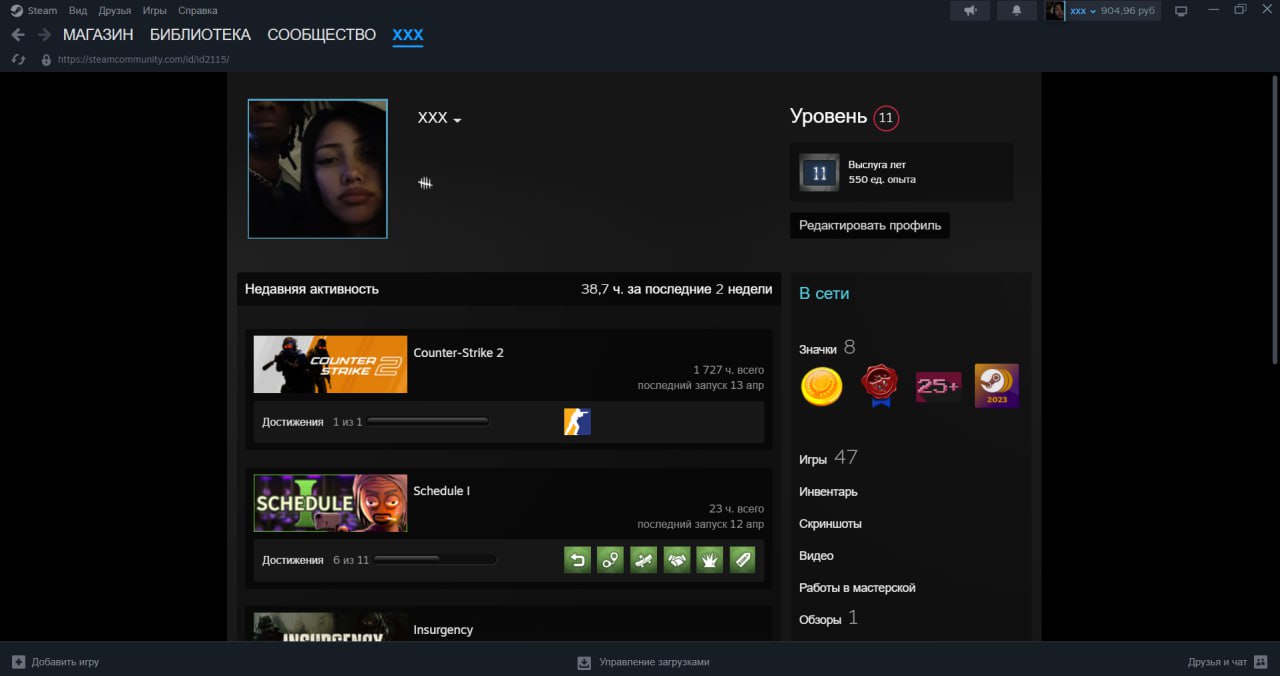Image resolution: width=1280 pixels, height=676 pixels.
Task: Click Schedule I crown achievement icon
Action: (709, 560)
